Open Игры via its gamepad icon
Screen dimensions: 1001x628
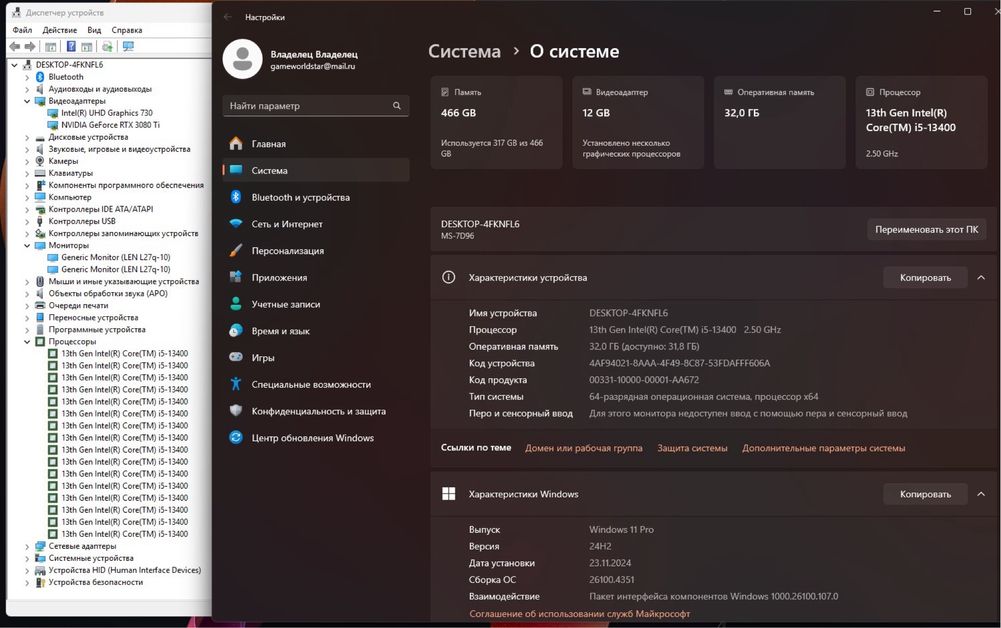coord(236,357)
